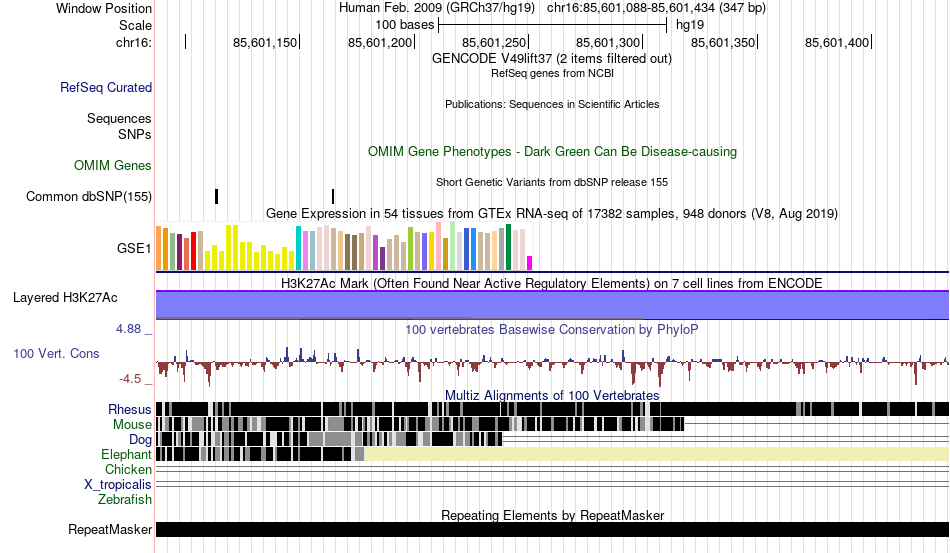Select the Scale label

tap(135, 25)
